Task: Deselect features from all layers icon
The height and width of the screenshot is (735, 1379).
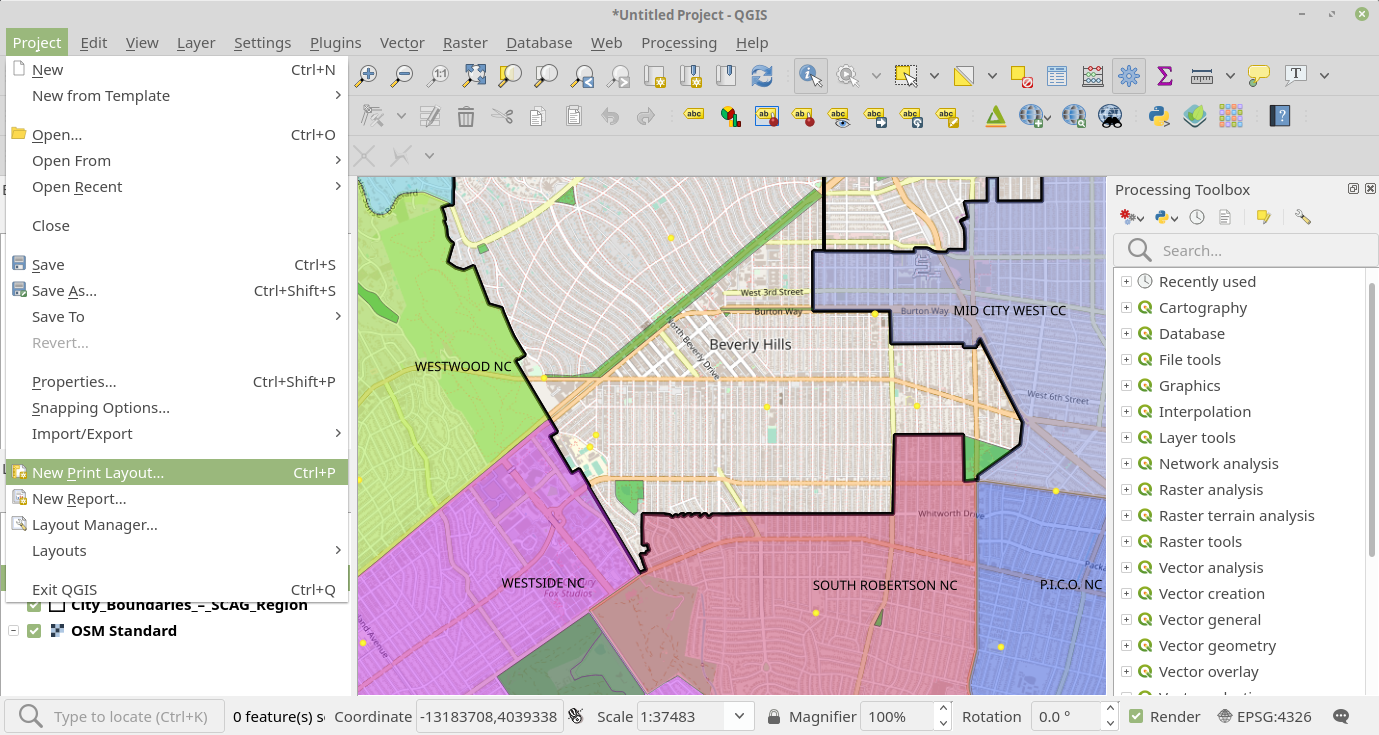Action: coord(1021,75)
